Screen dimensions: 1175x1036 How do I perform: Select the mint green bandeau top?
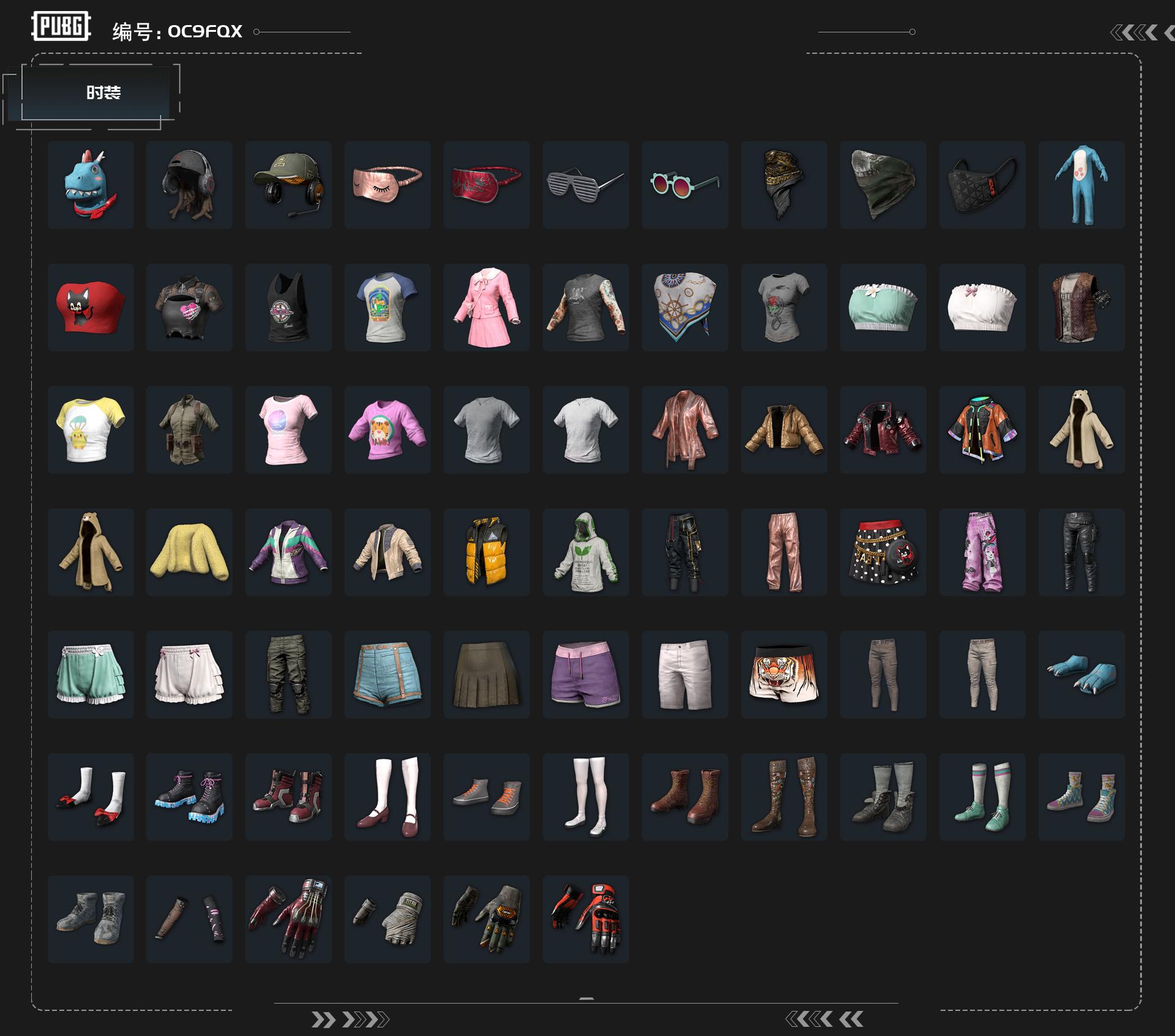pos(883,307)
